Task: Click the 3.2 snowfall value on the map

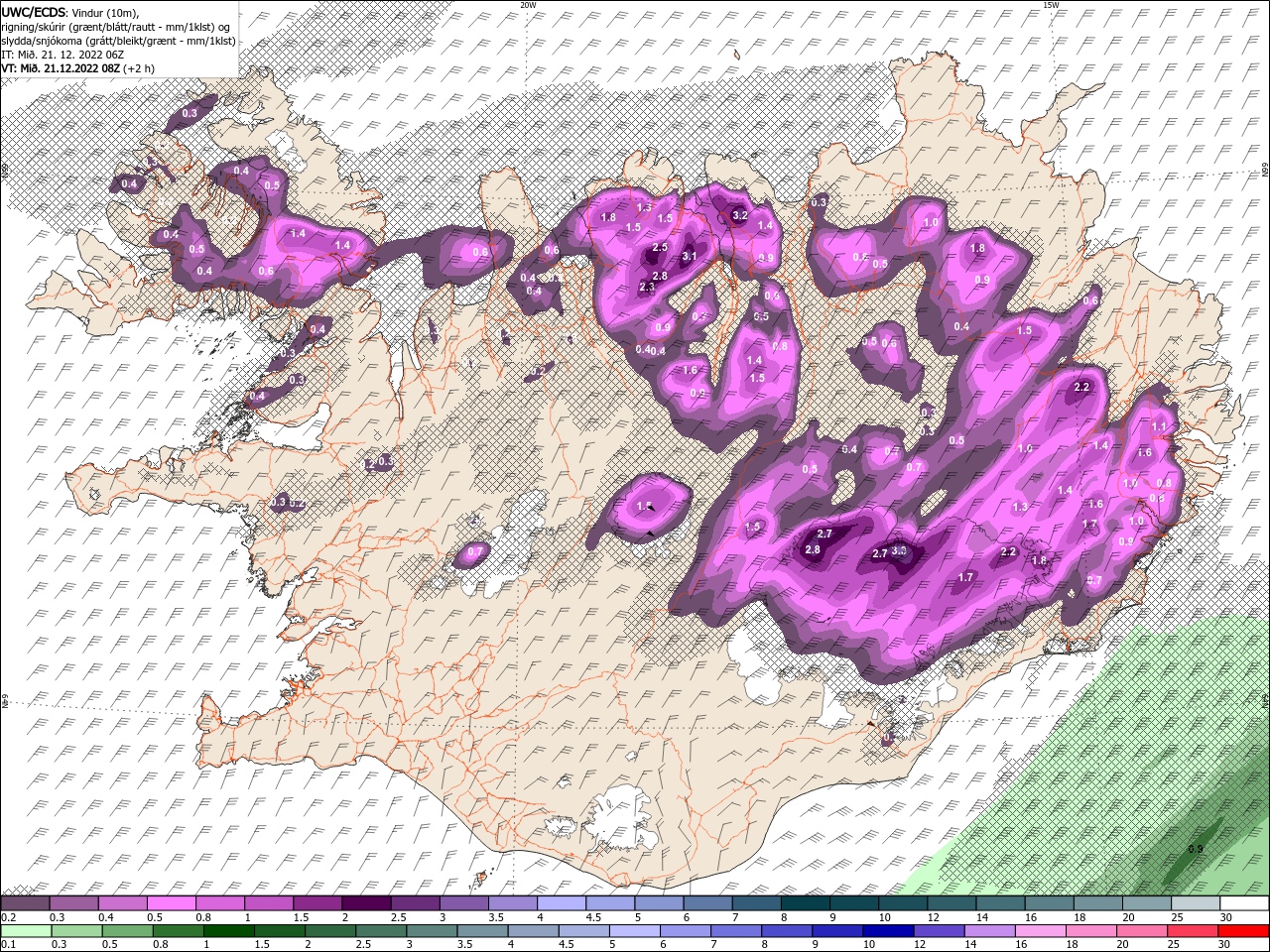Action: point(739,215)
